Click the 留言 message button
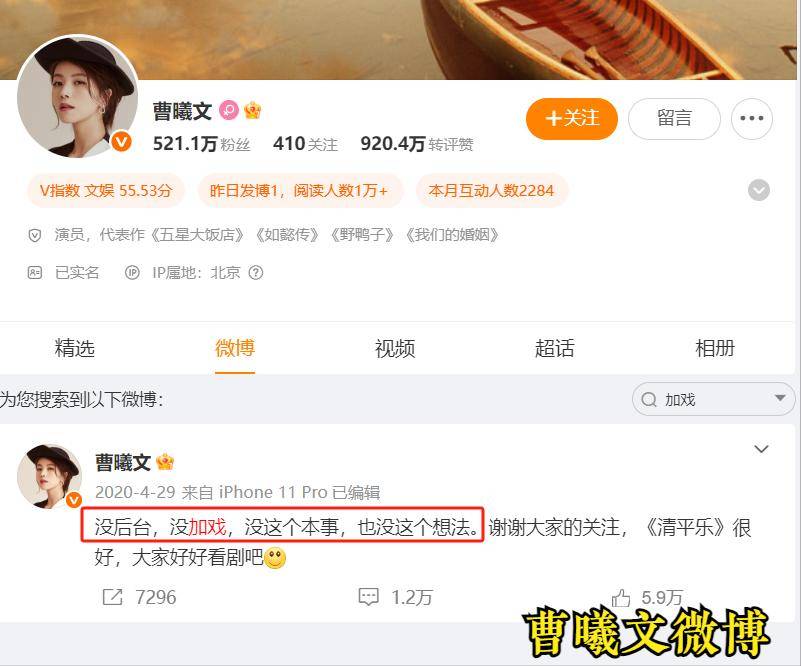Screen dimensions: 801x666 [x=674, y=118]
